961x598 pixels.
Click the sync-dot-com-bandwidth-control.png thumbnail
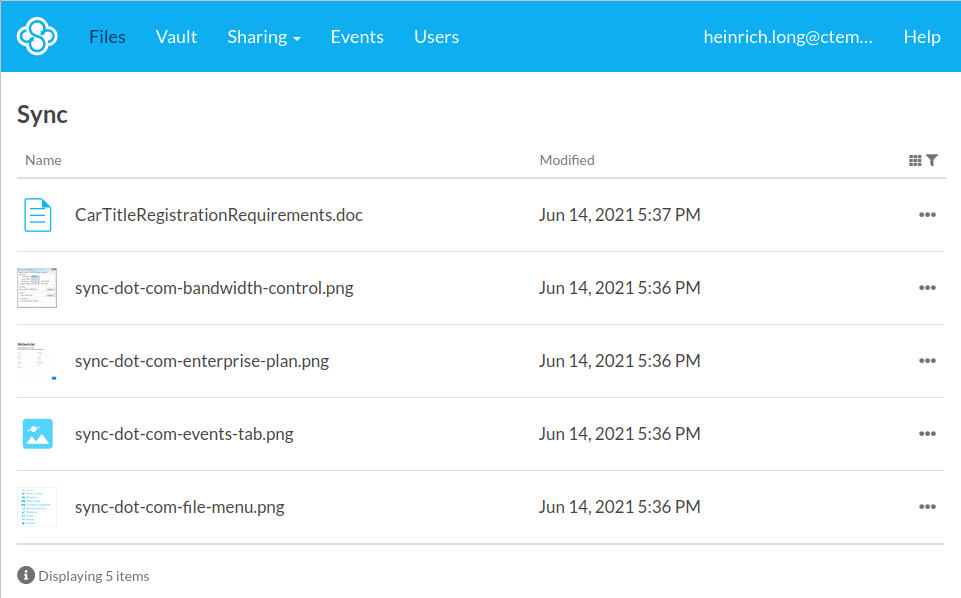(37, 287)
